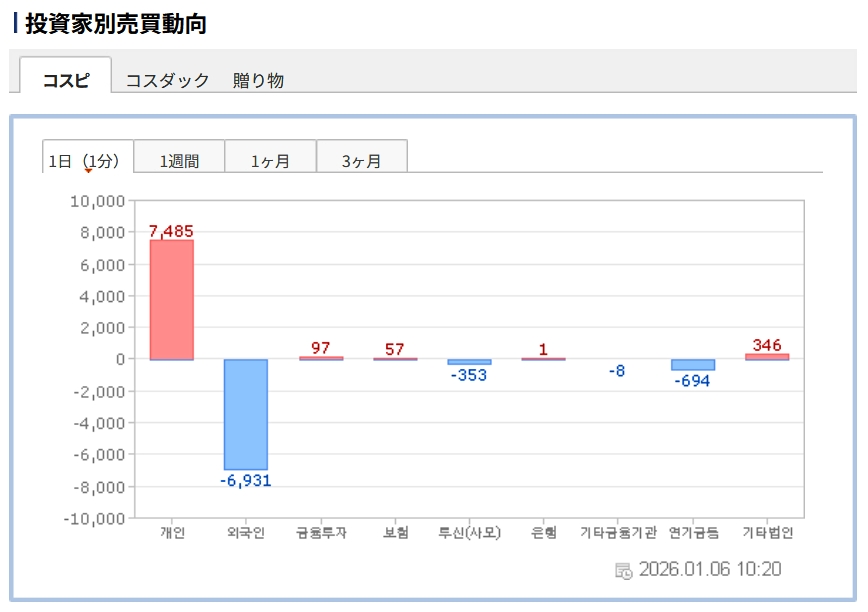Screen dimensions: 868x612
Task: Click the 은행 x-axis label
Action: coord(543,533)
